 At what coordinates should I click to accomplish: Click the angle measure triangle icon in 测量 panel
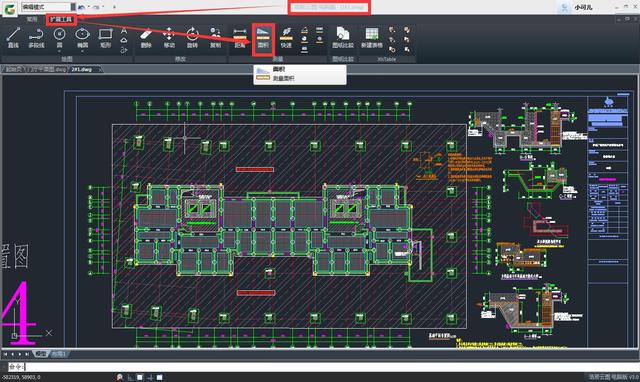pos(304,30)
